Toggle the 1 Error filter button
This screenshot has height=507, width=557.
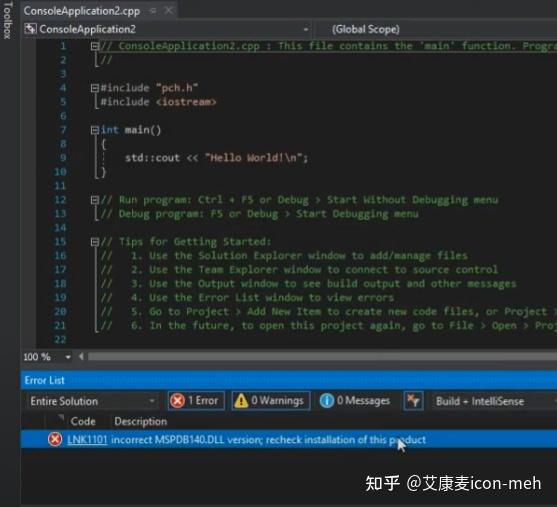[196, 401]
